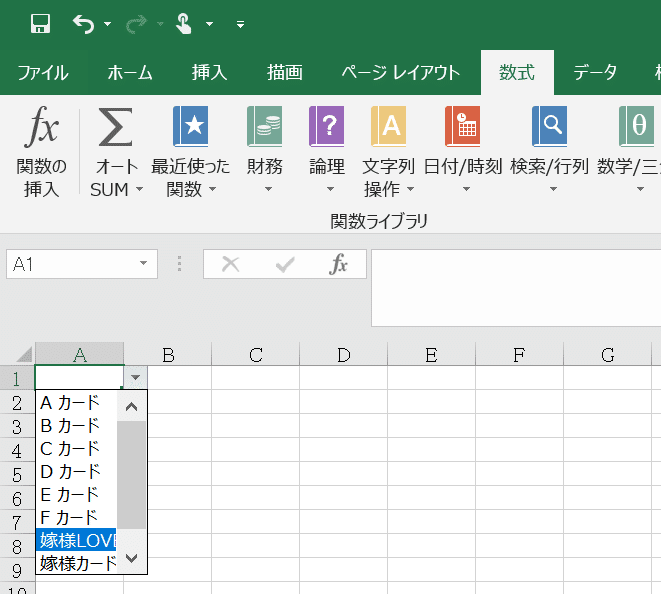Expand the Name Box dropdown arrow
The width and height of the screenshot is (661, 594).
143,263
